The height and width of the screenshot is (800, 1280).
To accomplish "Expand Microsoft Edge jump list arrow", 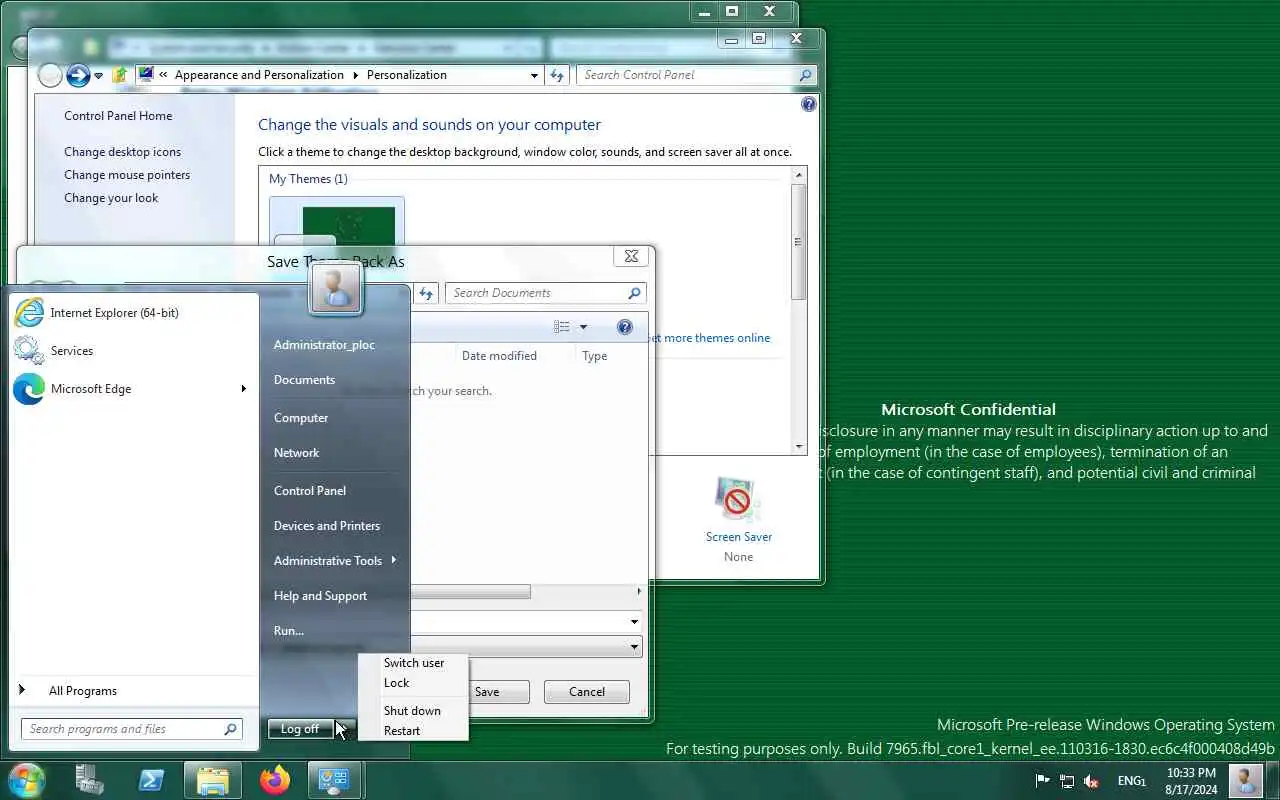I will pyautogui.click(x=243, y=389).
